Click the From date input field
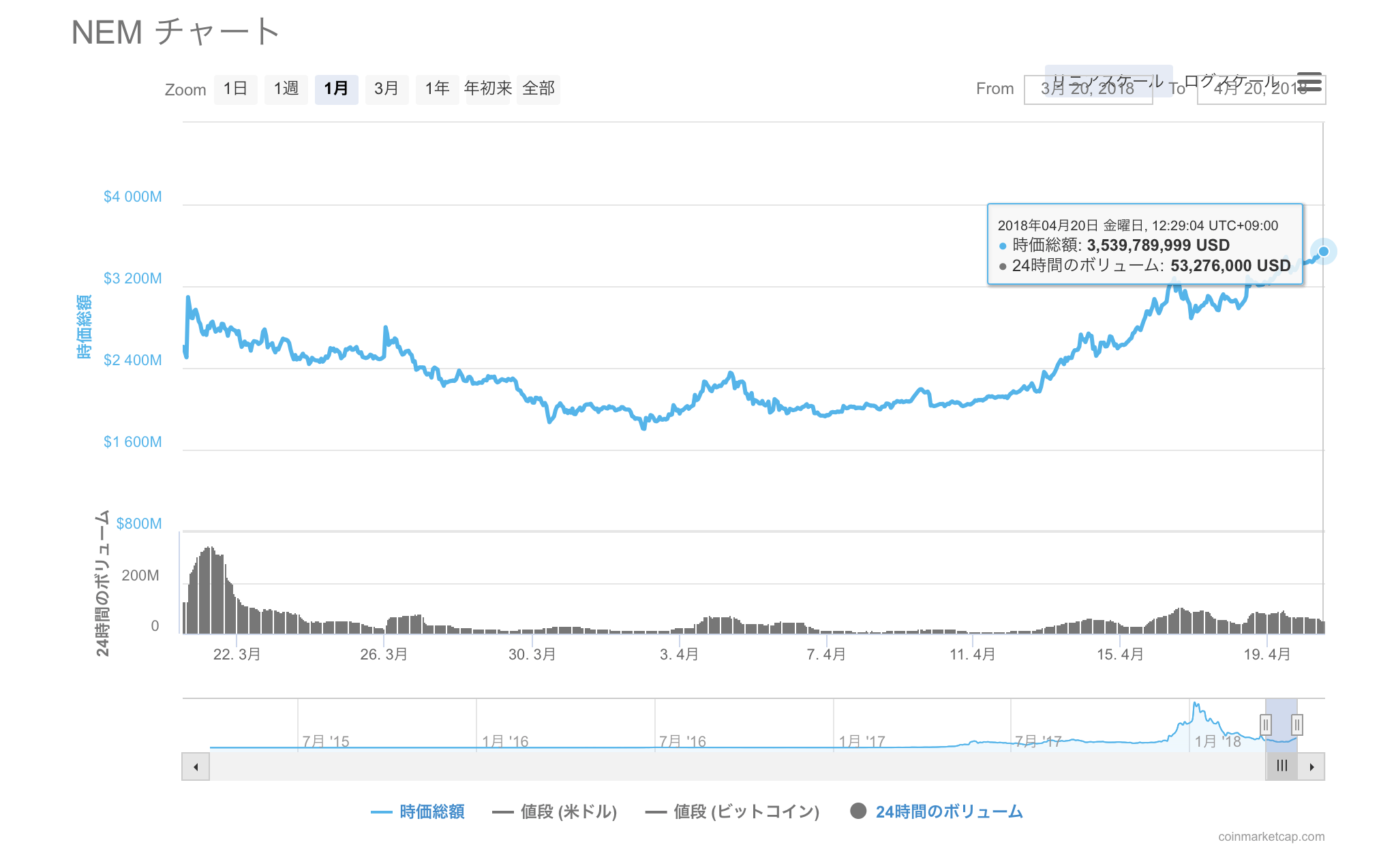This screenshot has width=1396, height=868. coord(1087,91)
